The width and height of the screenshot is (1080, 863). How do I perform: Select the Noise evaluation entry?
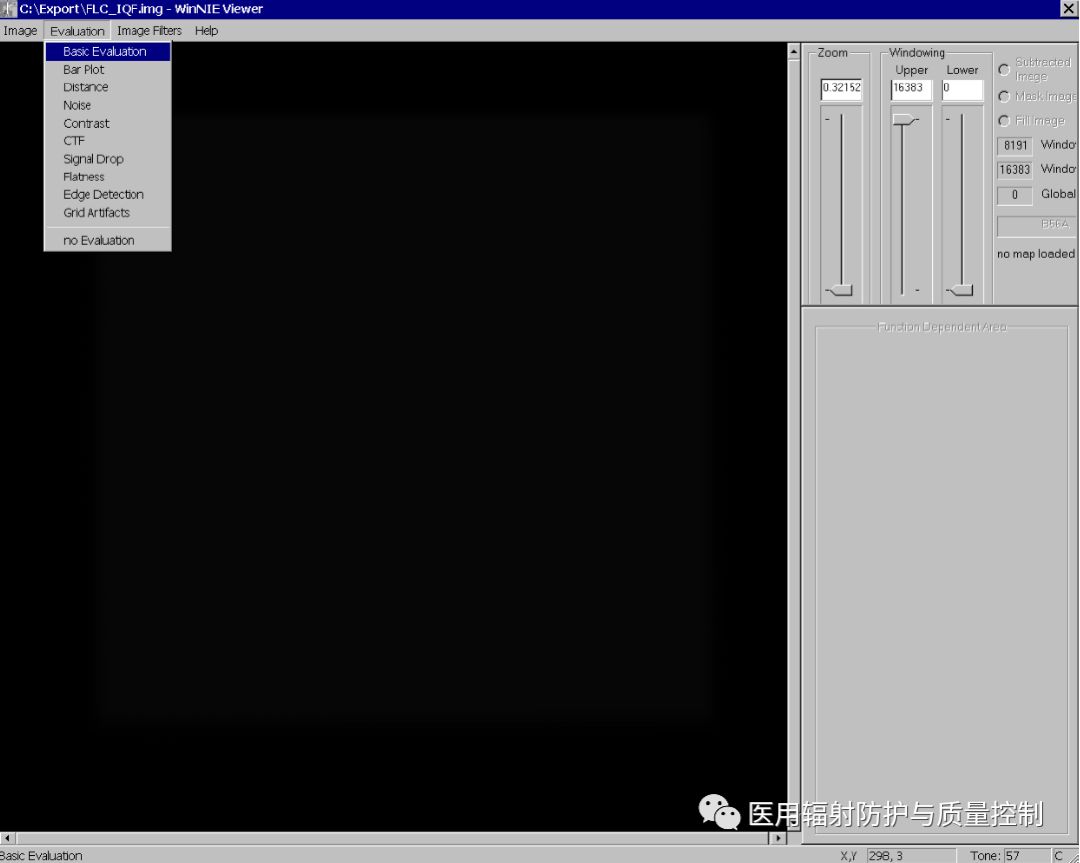point(107,105)
